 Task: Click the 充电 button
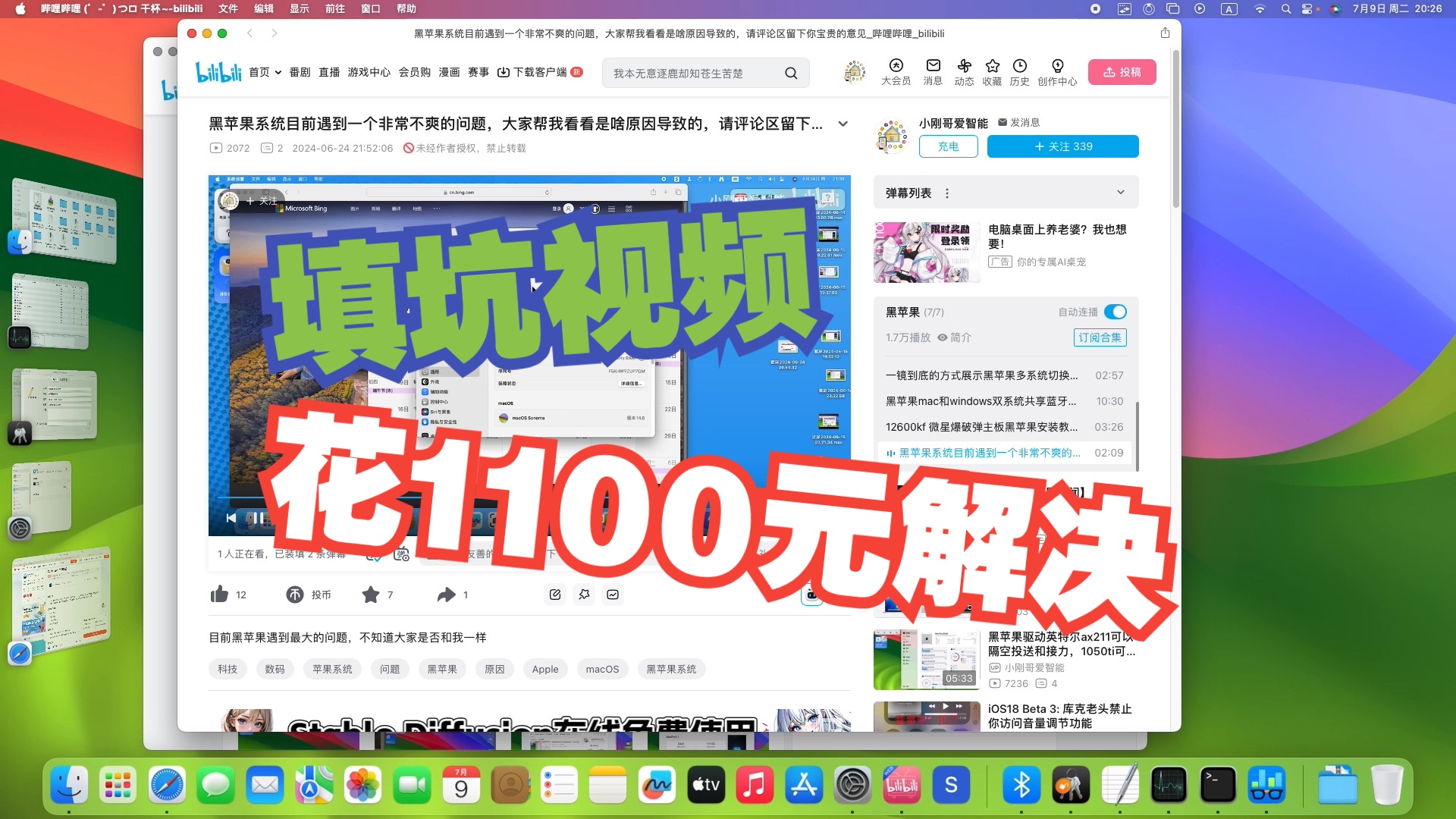948,146
